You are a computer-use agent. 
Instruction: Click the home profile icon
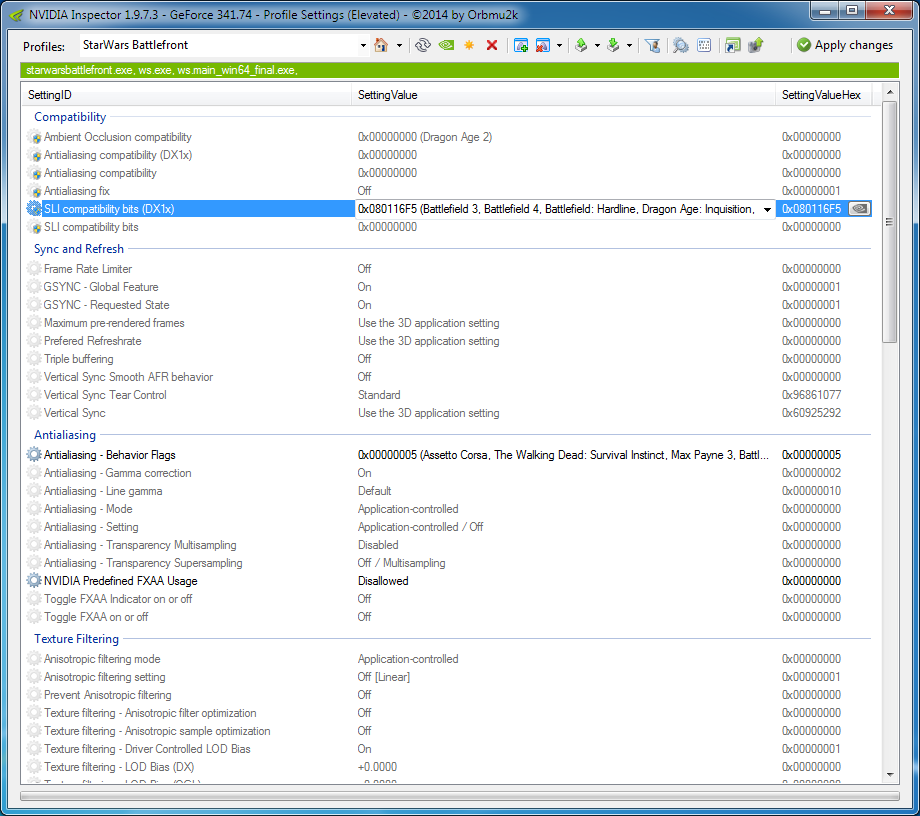(381, 45)
